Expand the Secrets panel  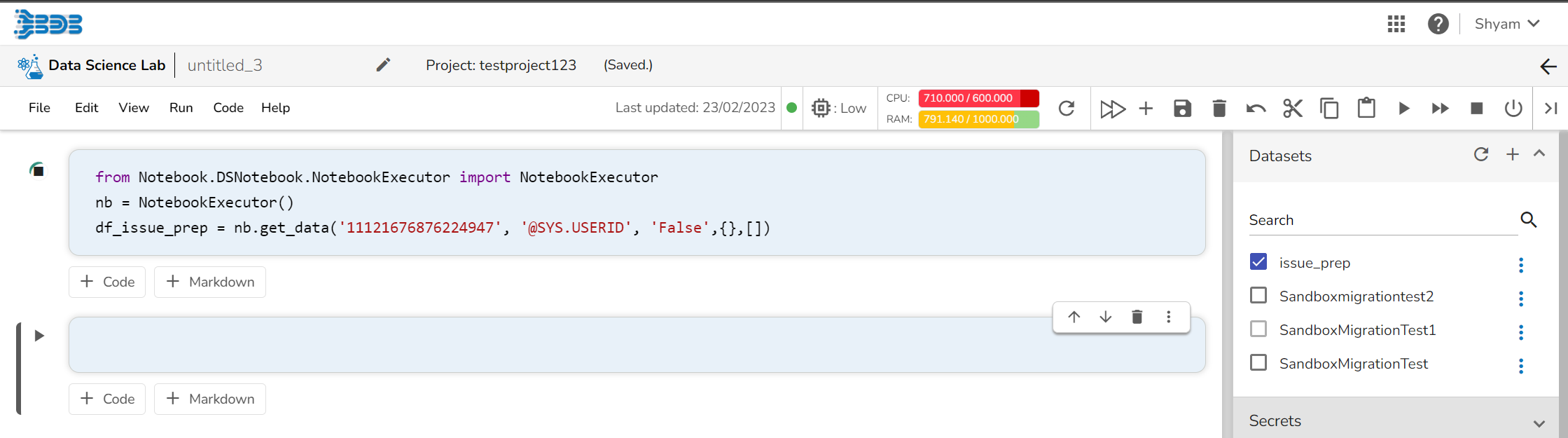(1539, 423)
